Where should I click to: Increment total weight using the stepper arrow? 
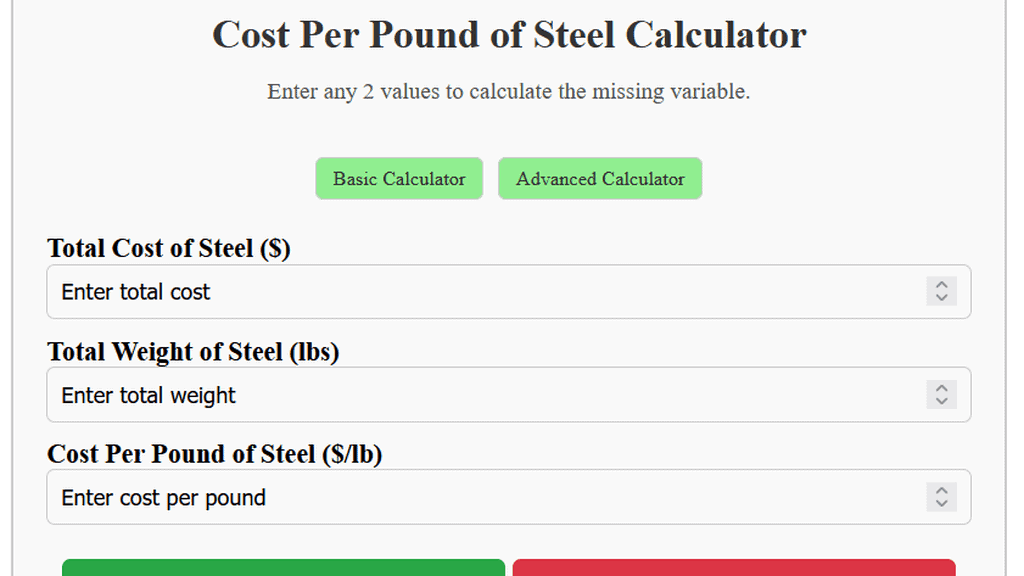pos(941,389)
